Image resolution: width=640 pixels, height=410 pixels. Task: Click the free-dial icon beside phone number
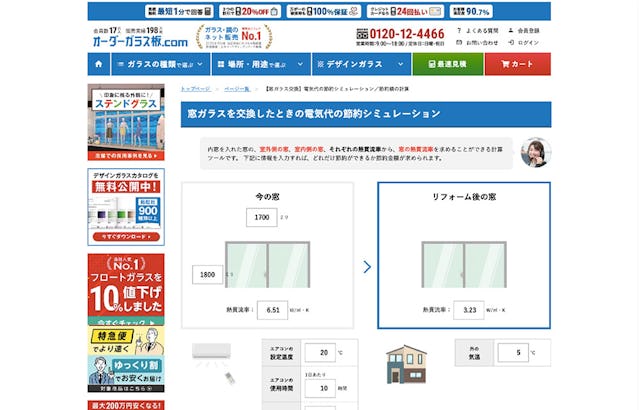tap(362, 33)
